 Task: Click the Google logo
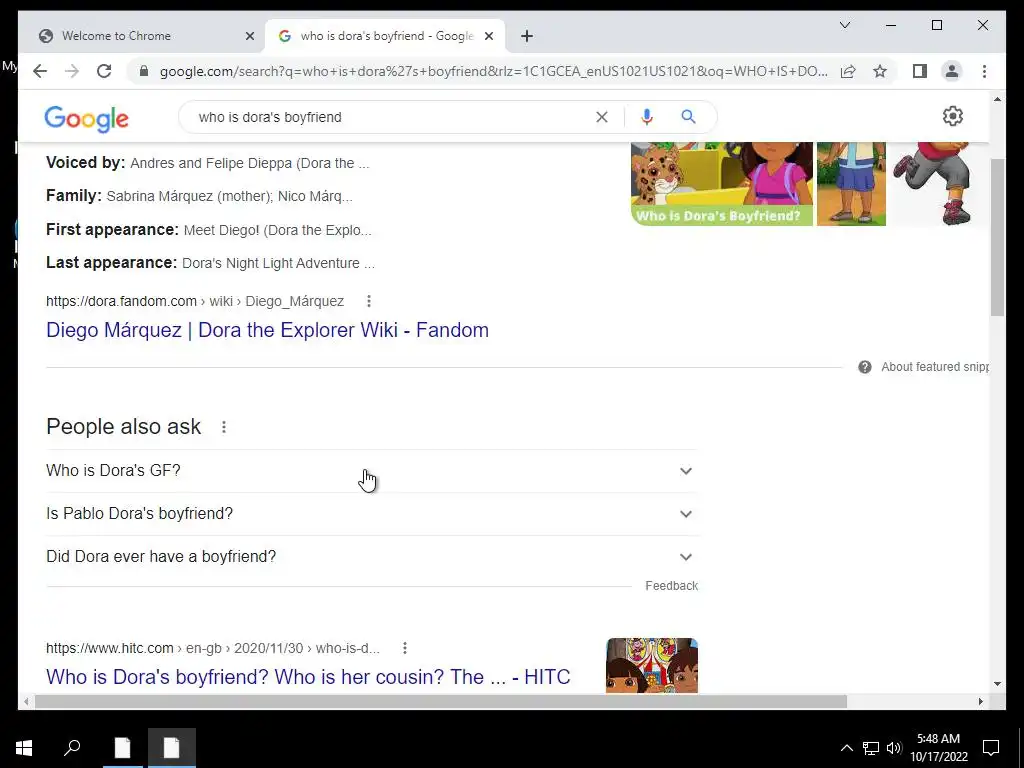coord(86,119)
